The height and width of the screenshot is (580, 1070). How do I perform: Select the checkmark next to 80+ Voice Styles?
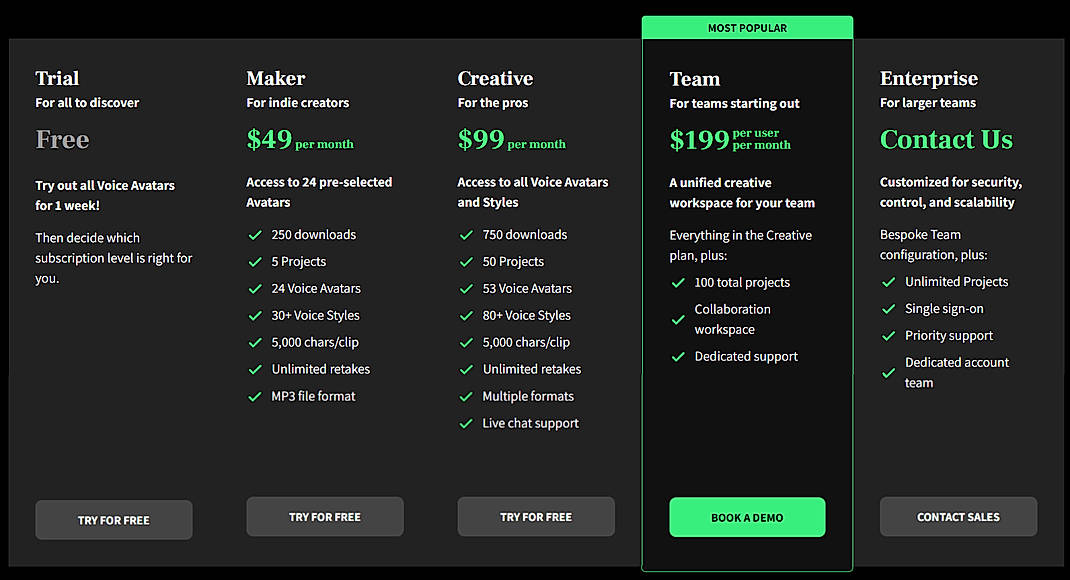tap(465, 315)
